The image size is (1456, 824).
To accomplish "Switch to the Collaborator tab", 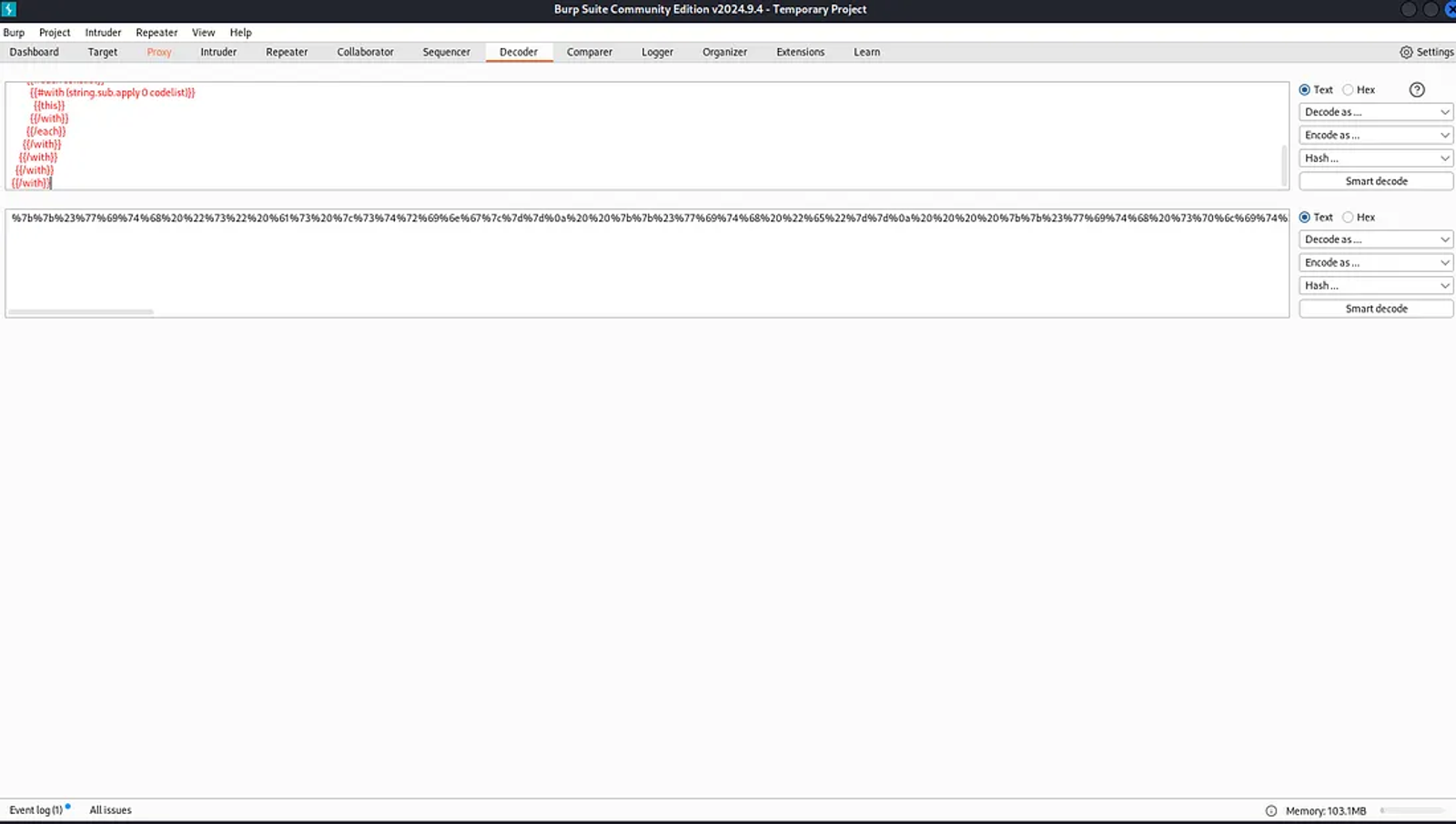I will click(x=365, y=52).
